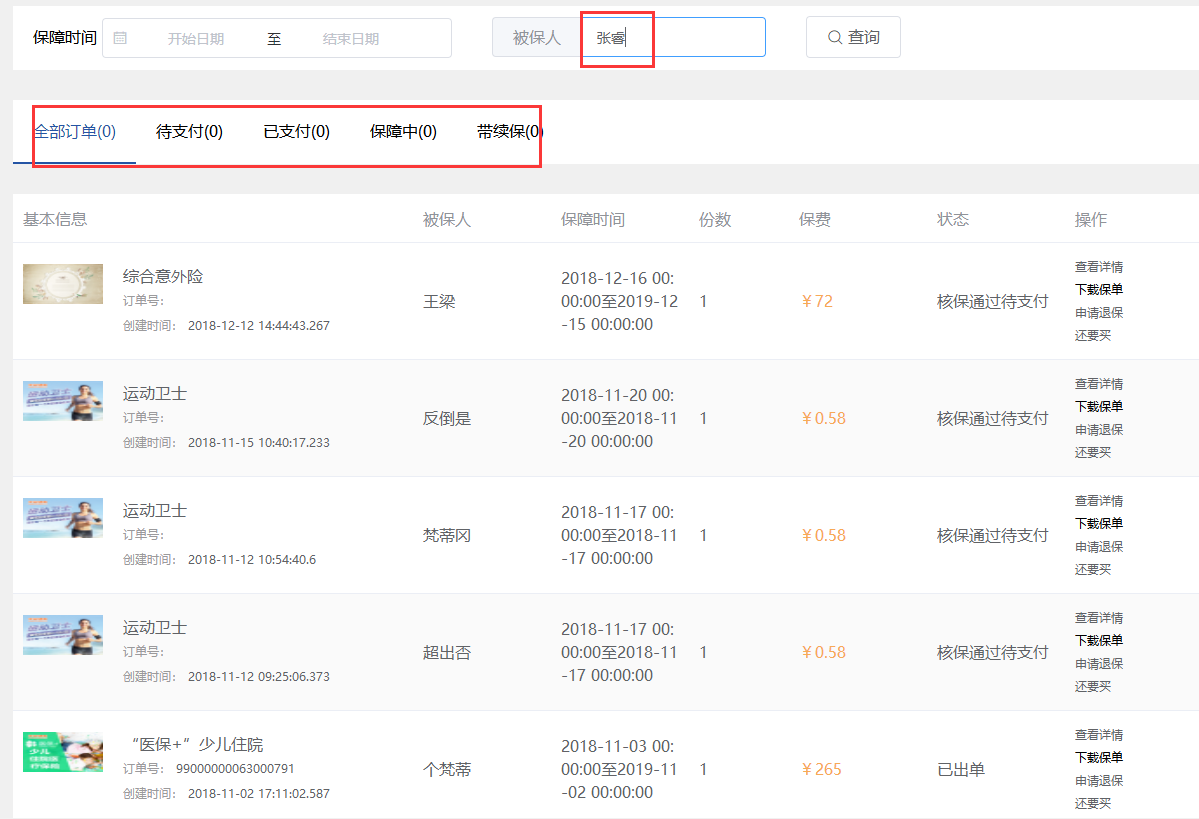This screenshot has width=1199, height=819.
Task: Switch to the 待支付 tab
Action: pyautogui.click(x=189, y=131)
